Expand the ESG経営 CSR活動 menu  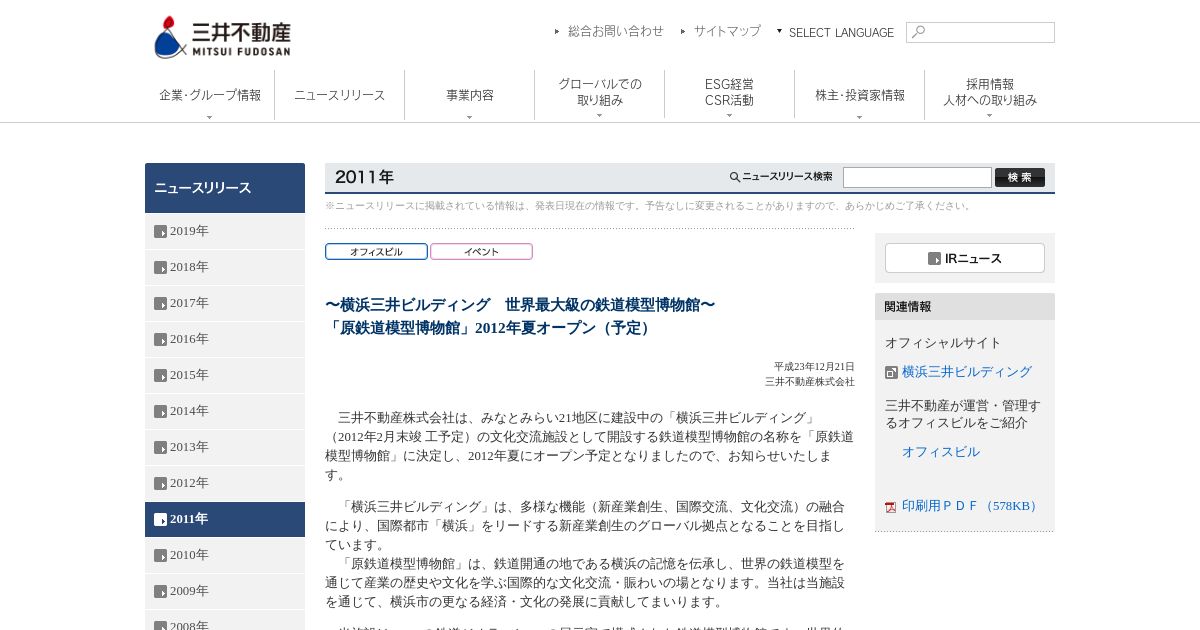click(730, 96)
